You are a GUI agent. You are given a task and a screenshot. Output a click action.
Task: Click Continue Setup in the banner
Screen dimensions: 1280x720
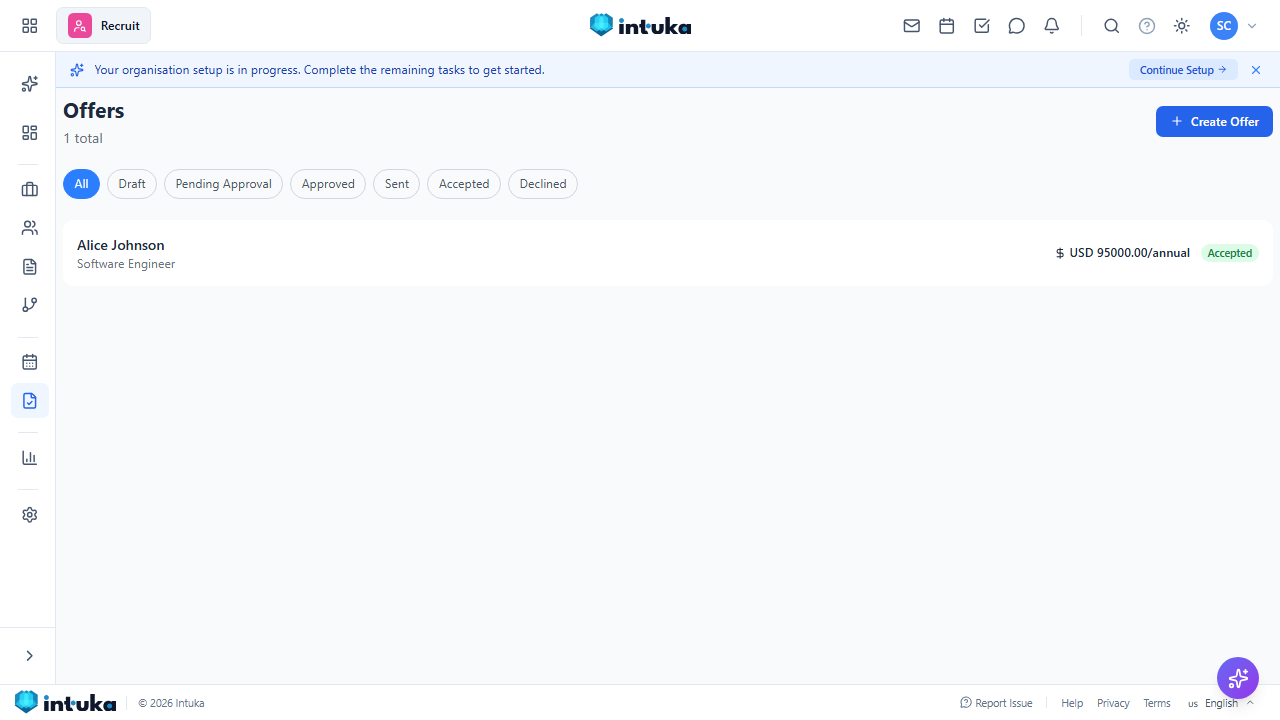click(x=1183, y=70)
